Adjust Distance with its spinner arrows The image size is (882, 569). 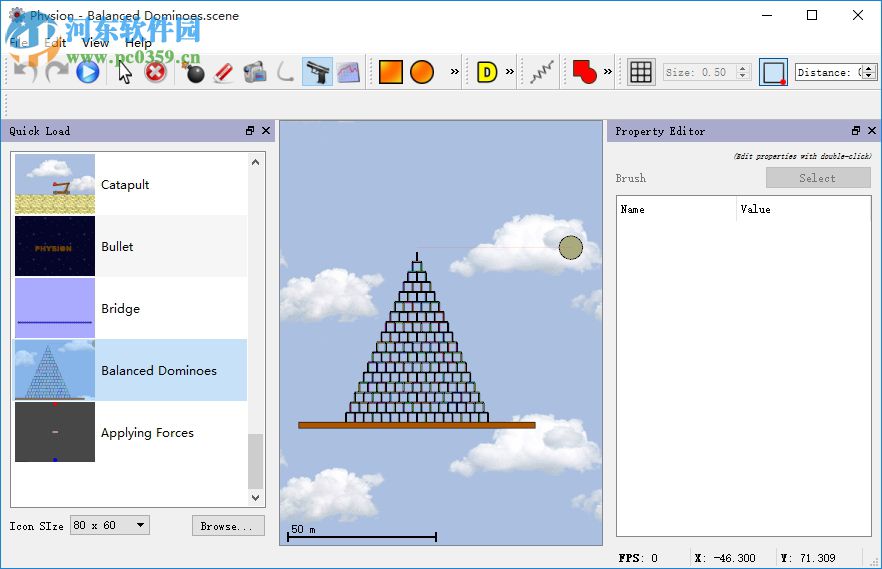tap(869, 72)
